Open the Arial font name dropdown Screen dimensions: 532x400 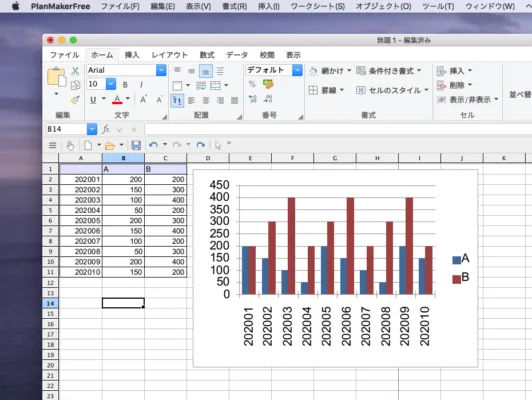161,70
